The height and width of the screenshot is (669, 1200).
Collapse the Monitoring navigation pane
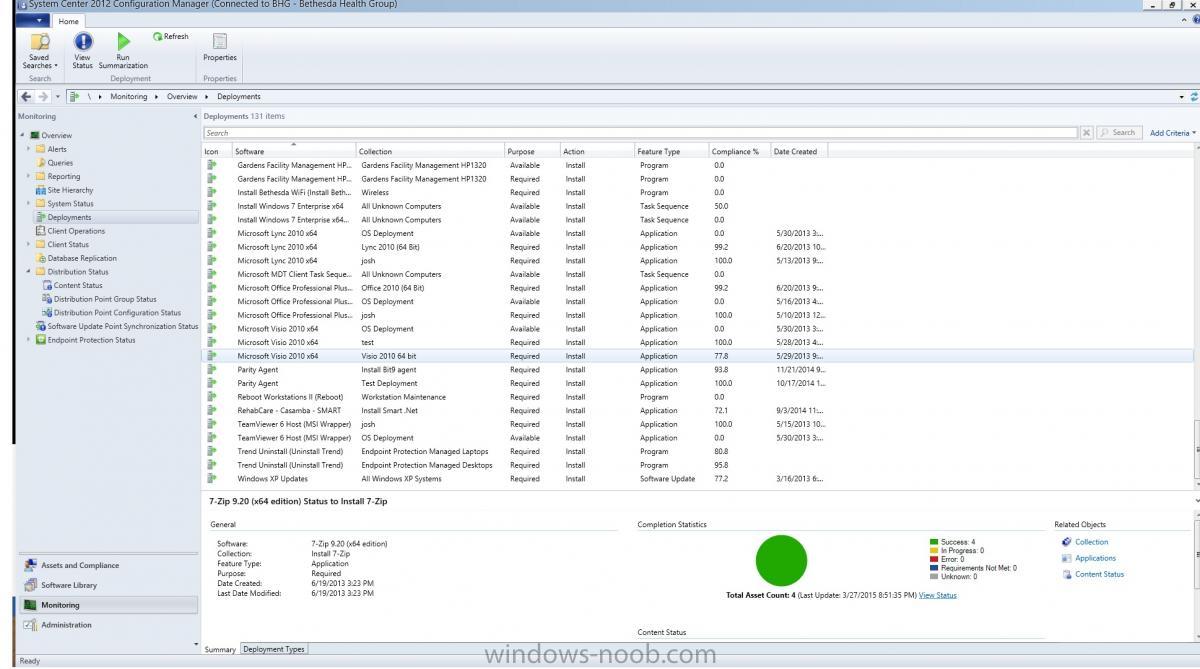[x=195, y=117]
